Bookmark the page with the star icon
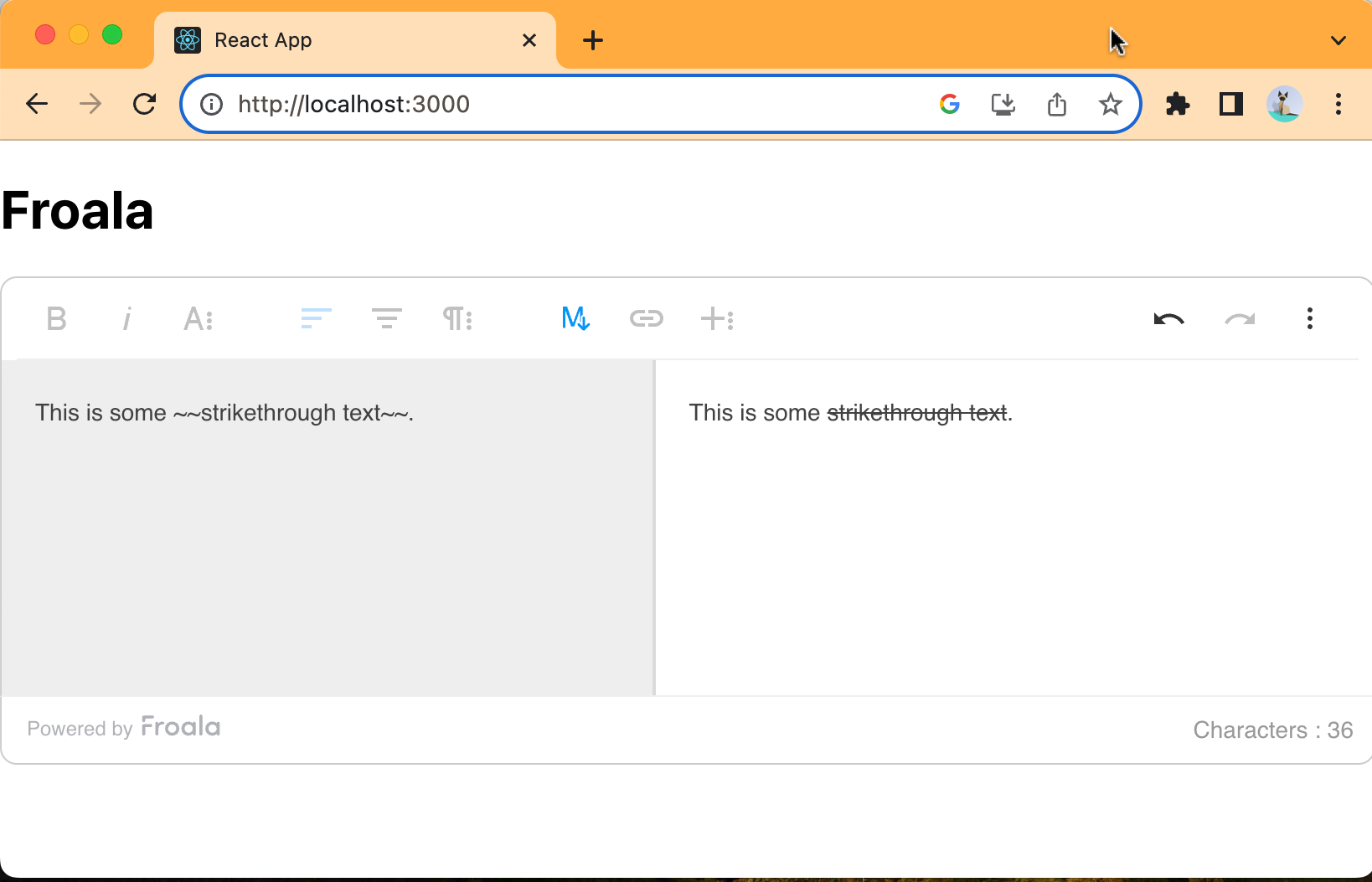Viewport: 1372px width, 882px height. [1110, 104]
